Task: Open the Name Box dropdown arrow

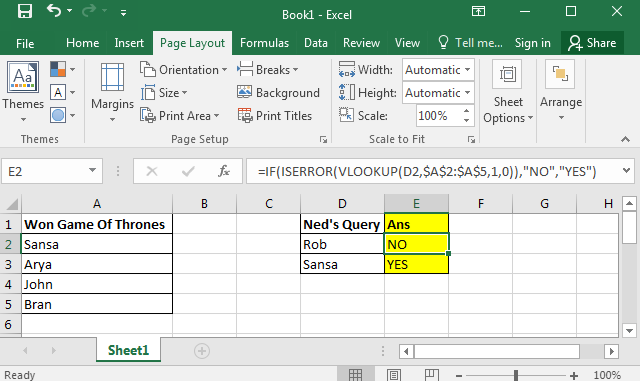Action: click(x=92, y=170)
